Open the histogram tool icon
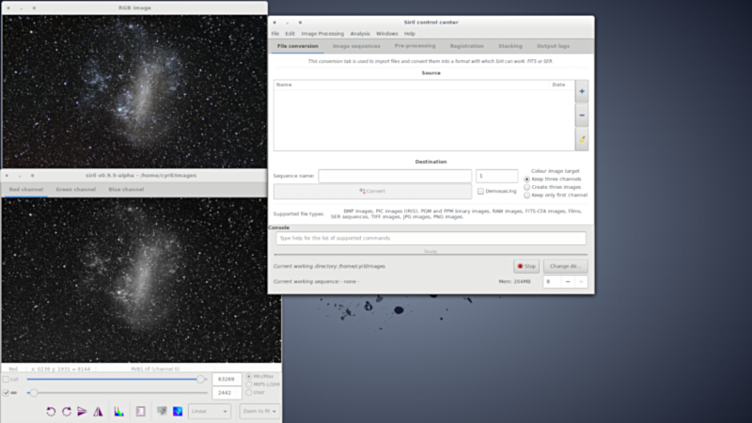This screenshot has height=423, width=752. tap(119, 411)
